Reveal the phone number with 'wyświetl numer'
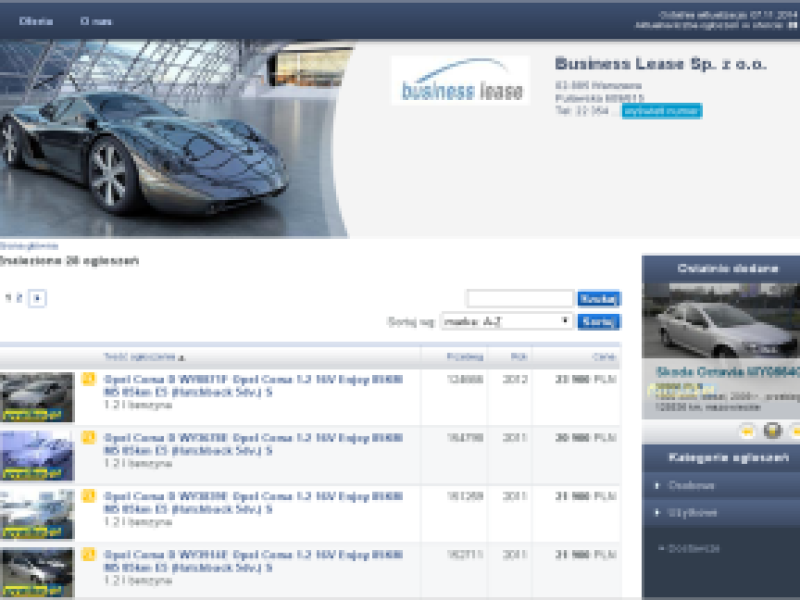The width and height of the screenshot is (800, 600). coord(661,111)
